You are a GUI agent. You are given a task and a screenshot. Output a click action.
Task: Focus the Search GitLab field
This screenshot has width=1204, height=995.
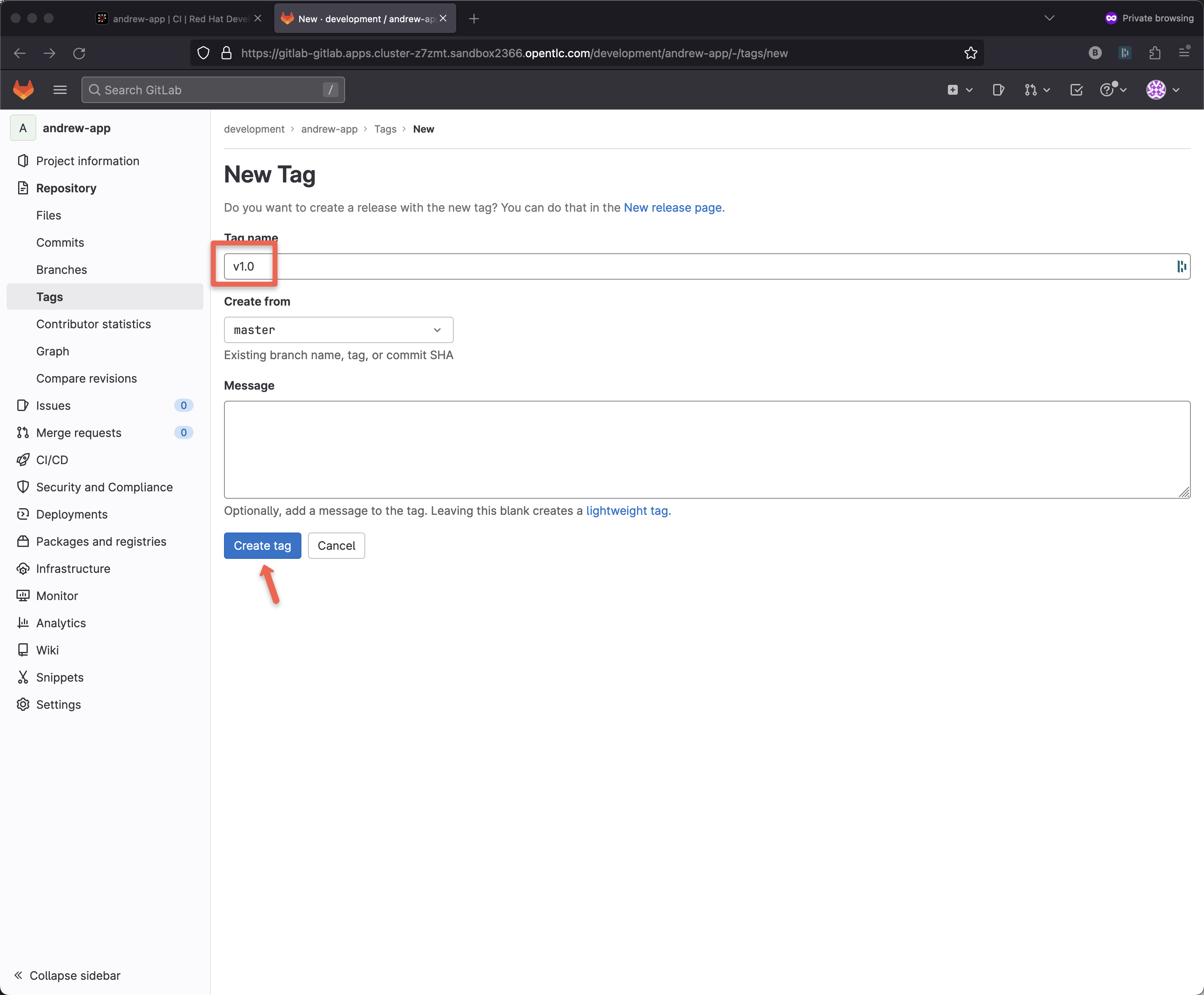pyautogui.click(x=212, y=90)
